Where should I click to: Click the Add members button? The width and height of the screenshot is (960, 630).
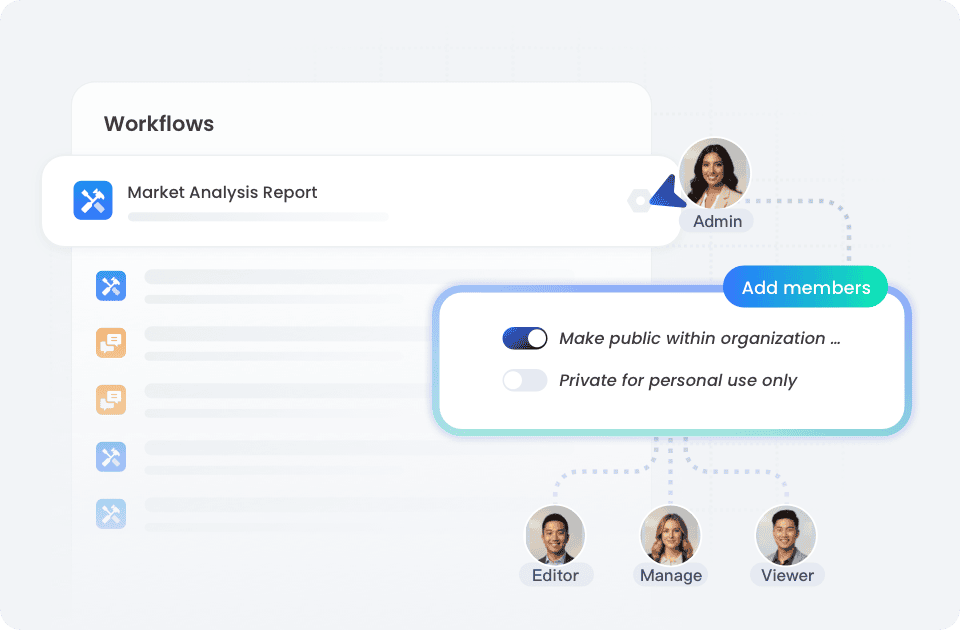[805, 287]
